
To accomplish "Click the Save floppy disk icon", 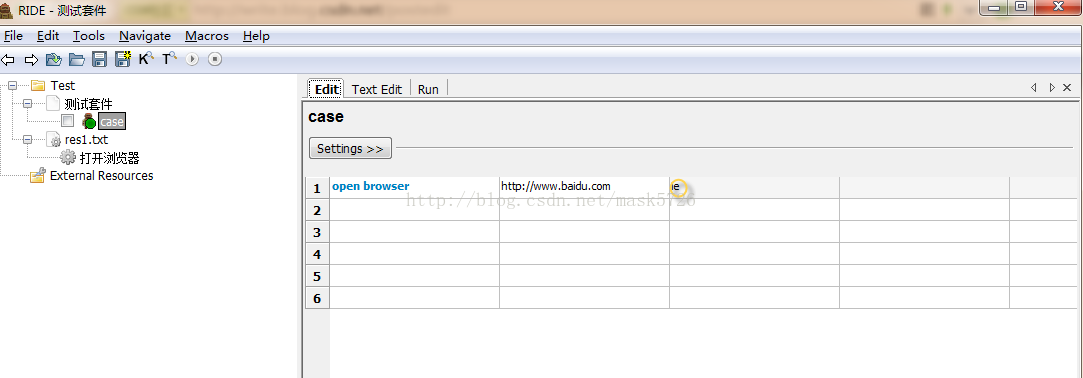I will point(99,59).
